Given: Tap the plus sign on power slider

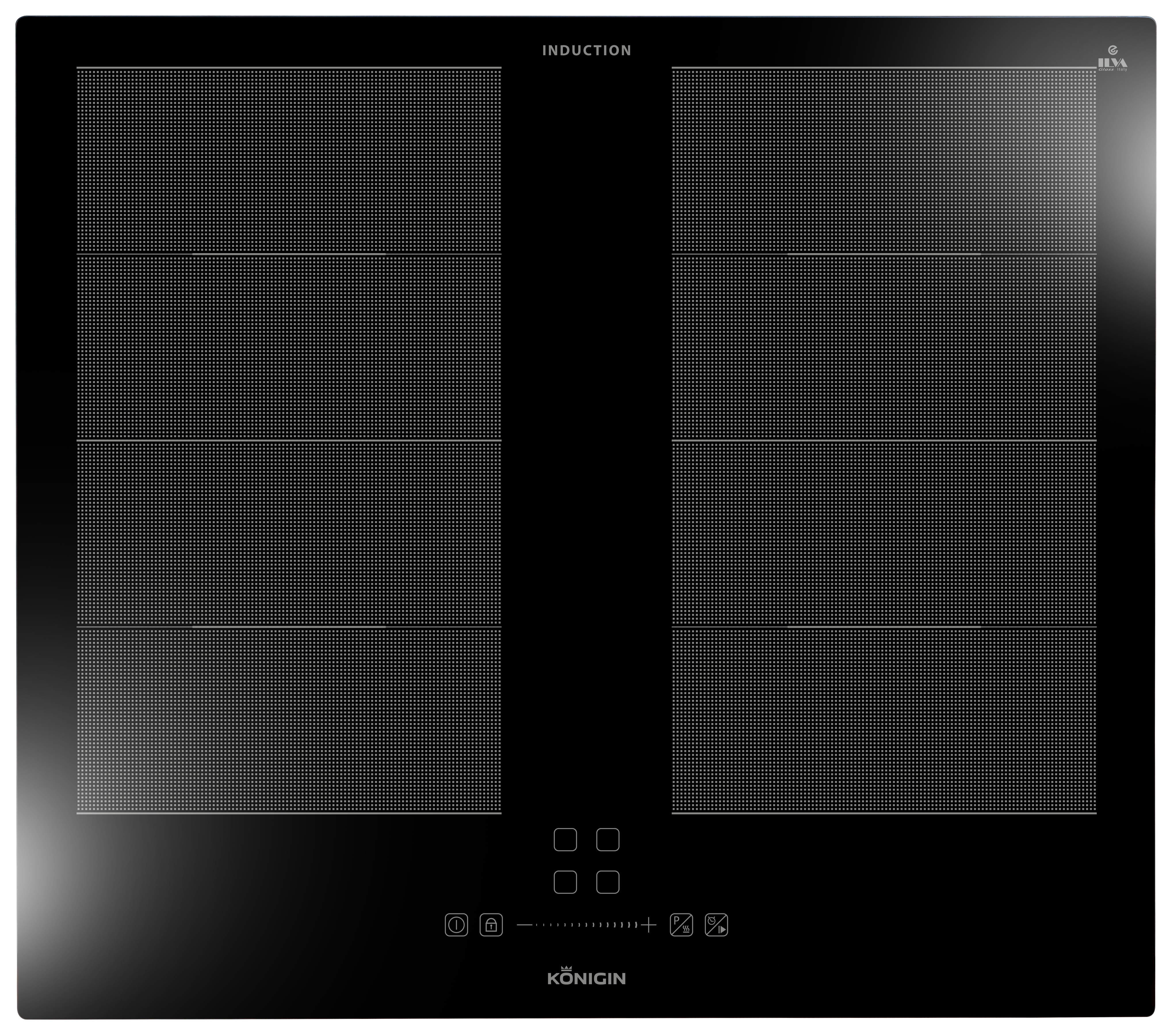Looking at the screenshot, I should pos(649,925).
